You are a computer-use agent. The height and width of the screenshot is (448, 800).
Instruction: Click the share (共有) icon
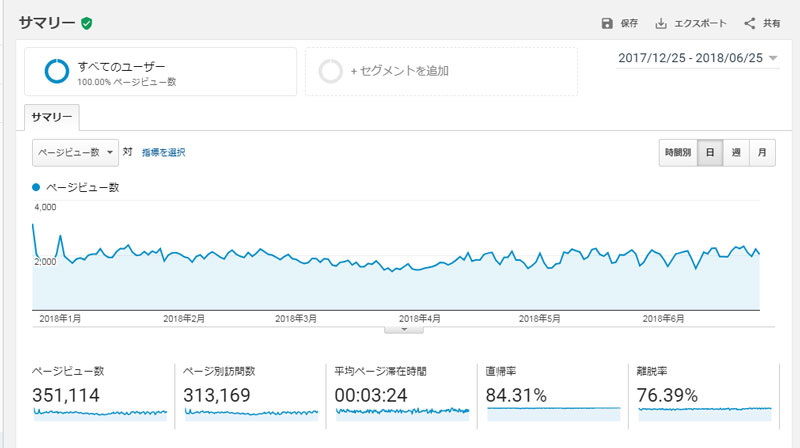click(x=749, y=23)
